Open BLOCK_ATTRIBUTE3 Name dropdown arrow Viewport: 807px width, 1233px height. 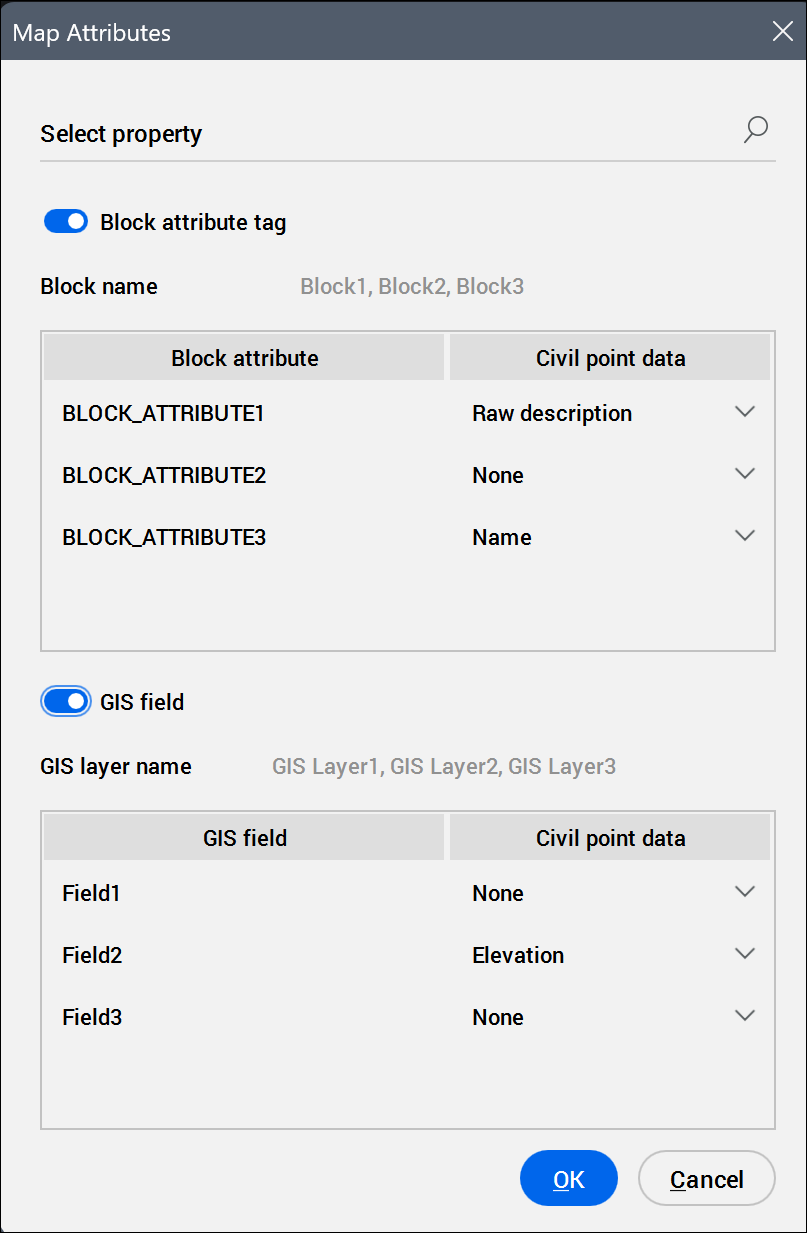[744, 536]
